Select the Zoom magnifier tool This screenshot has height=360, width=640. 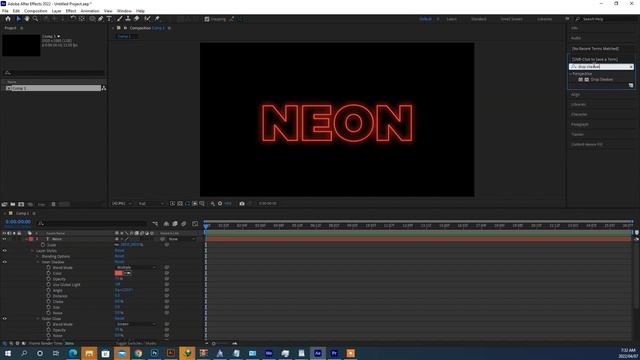(x=36, y=19)
